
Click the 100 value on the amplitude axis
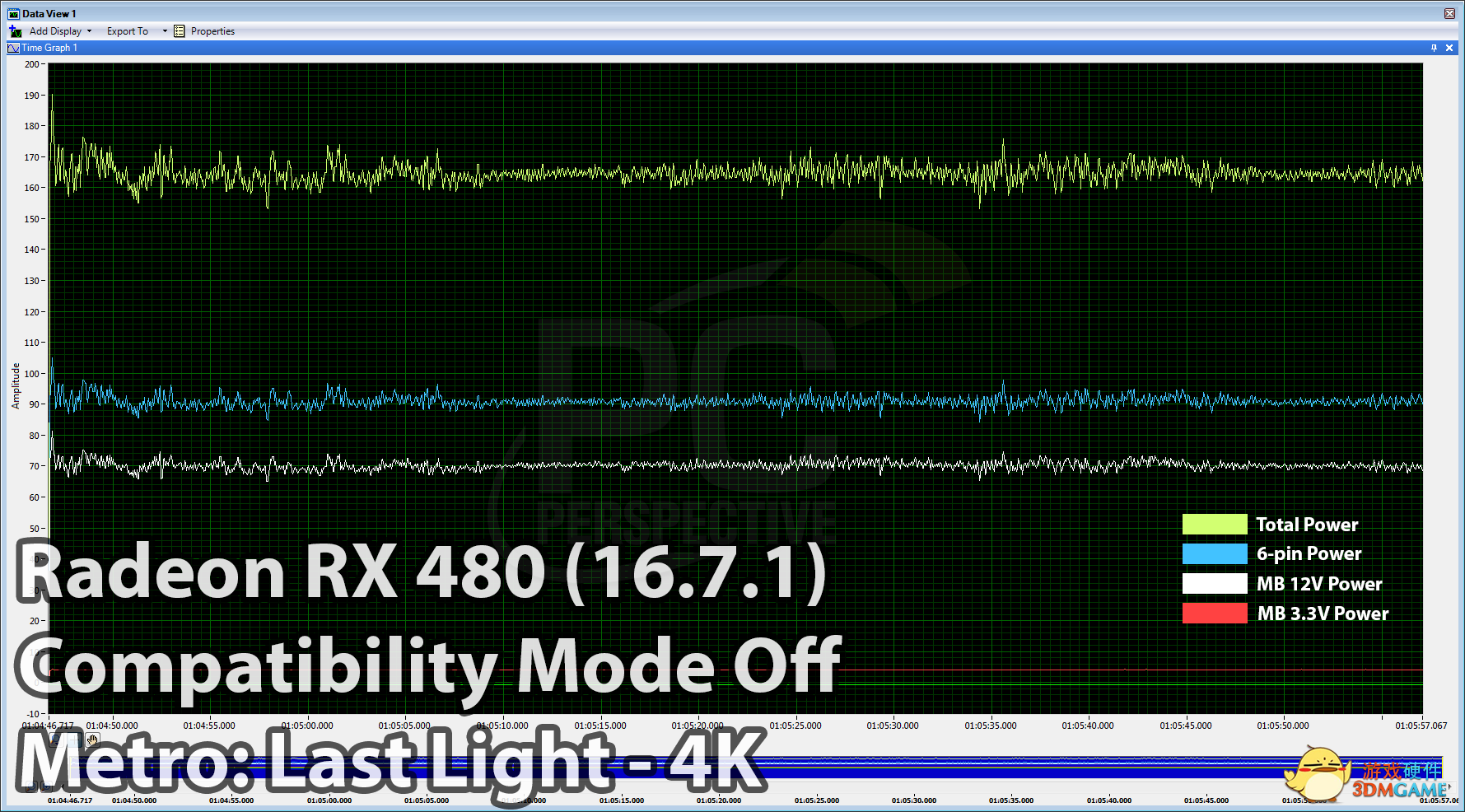pyautogui.click(x=31, y=374)
